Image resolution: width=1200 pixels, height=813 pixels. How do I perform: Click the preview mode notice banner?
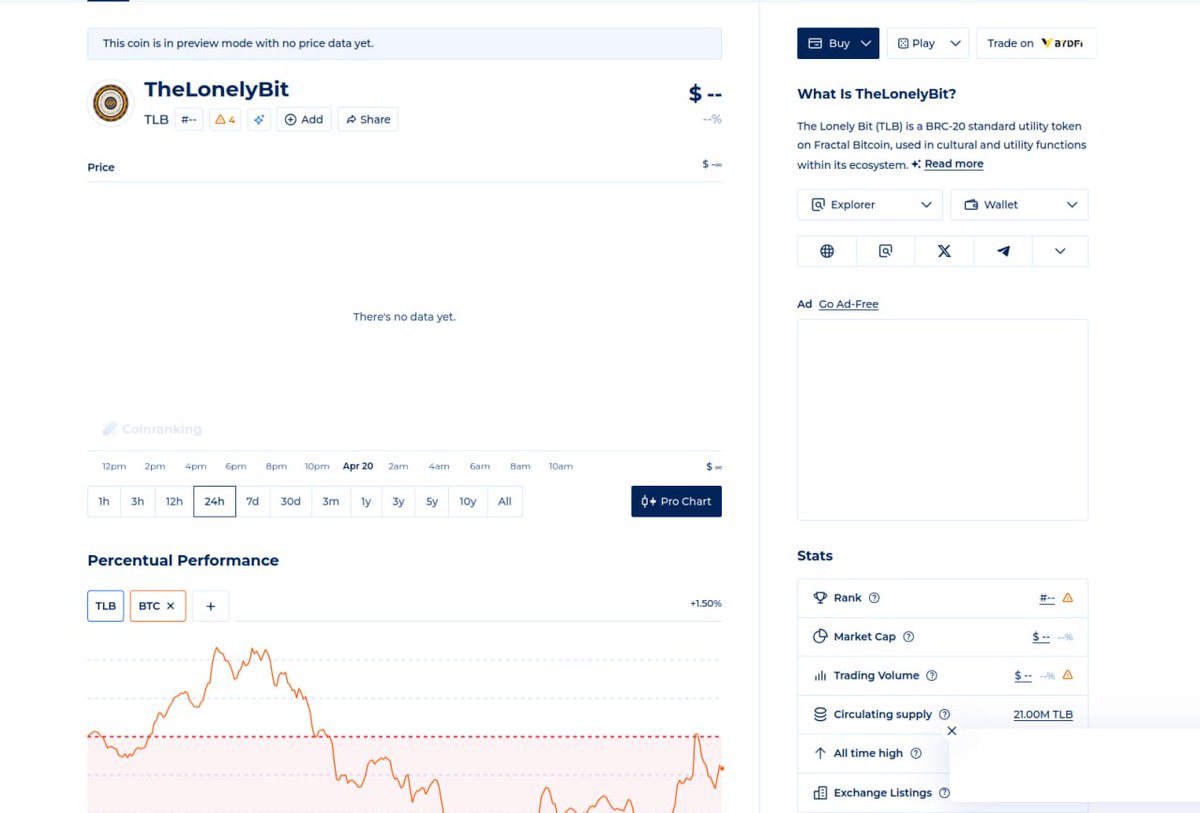click(x=404, y=43)
